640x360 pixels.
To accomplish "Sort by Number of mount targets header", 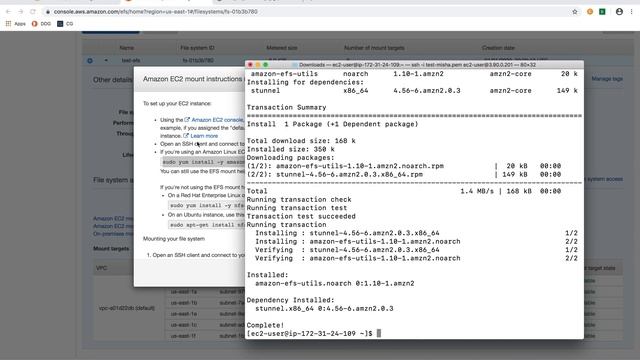I will coord(374,48).
